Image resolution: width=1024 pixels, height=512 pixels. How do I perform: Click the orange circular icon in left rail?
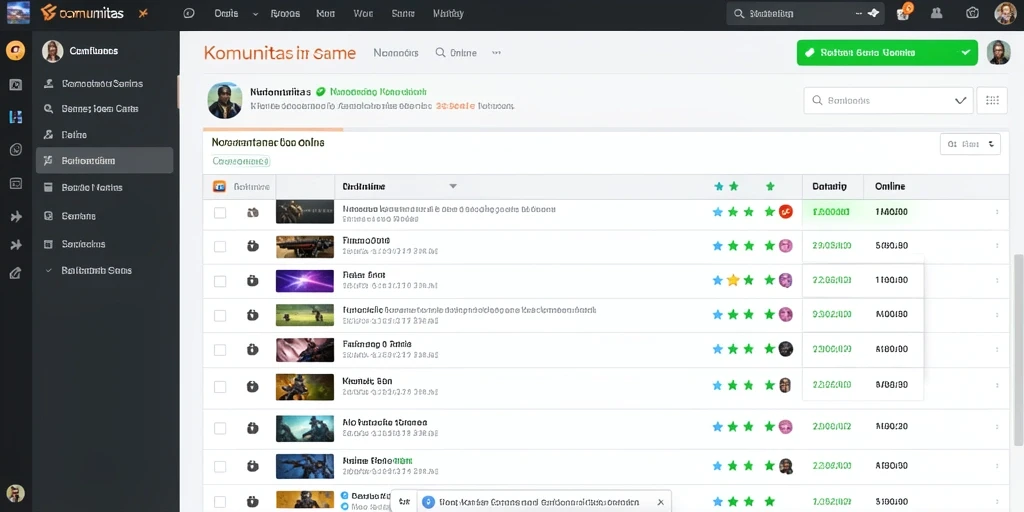[15, 50]
